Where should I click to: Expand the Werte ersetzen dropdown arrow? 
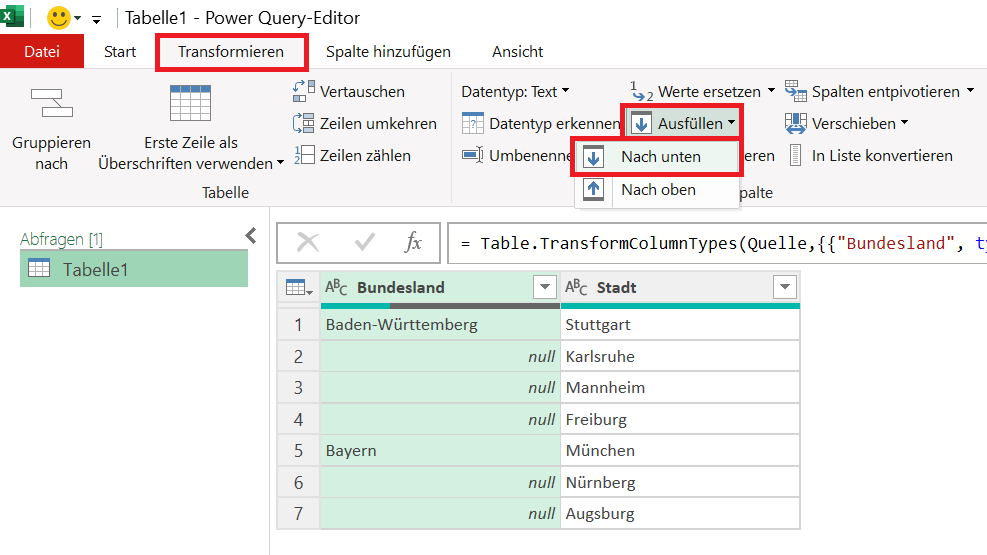771,91
